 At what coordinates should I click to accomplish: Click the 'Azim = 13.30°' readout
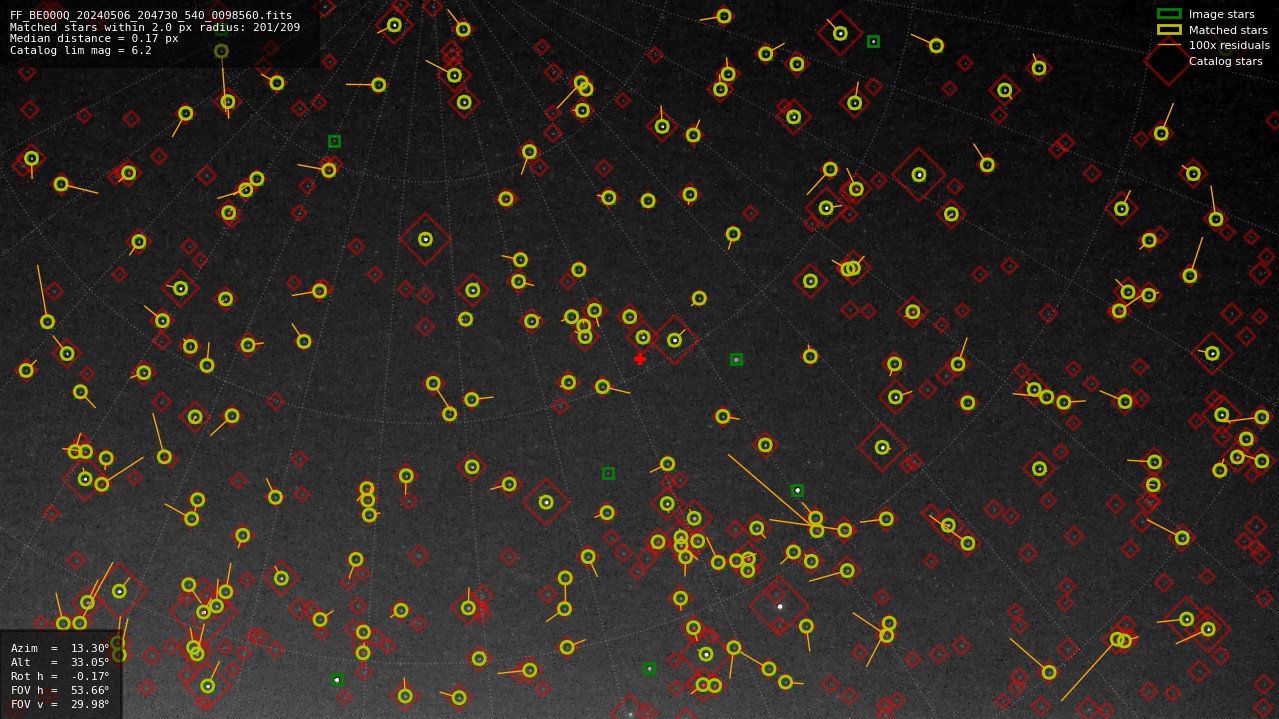point(60,648)
